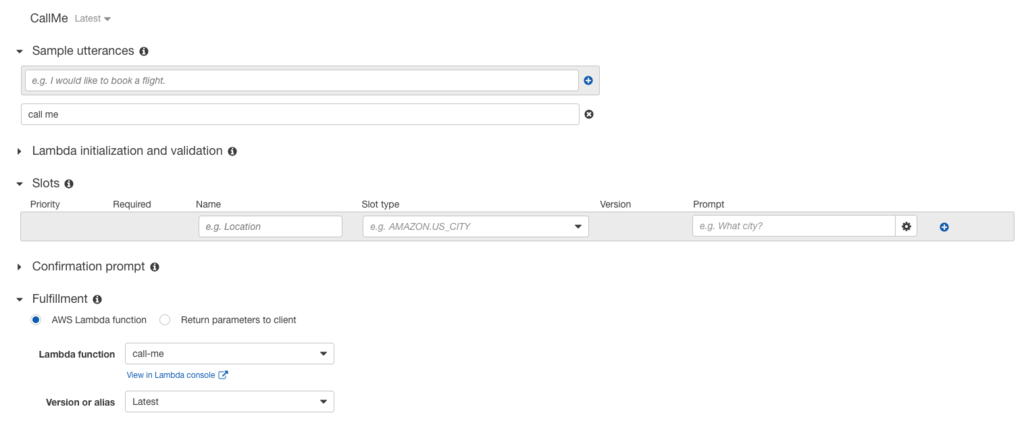Viewport: 1024px width, 436px height.
Task: Open external link icon beside View in Lambda console
Action: click(x=223, y=375)
